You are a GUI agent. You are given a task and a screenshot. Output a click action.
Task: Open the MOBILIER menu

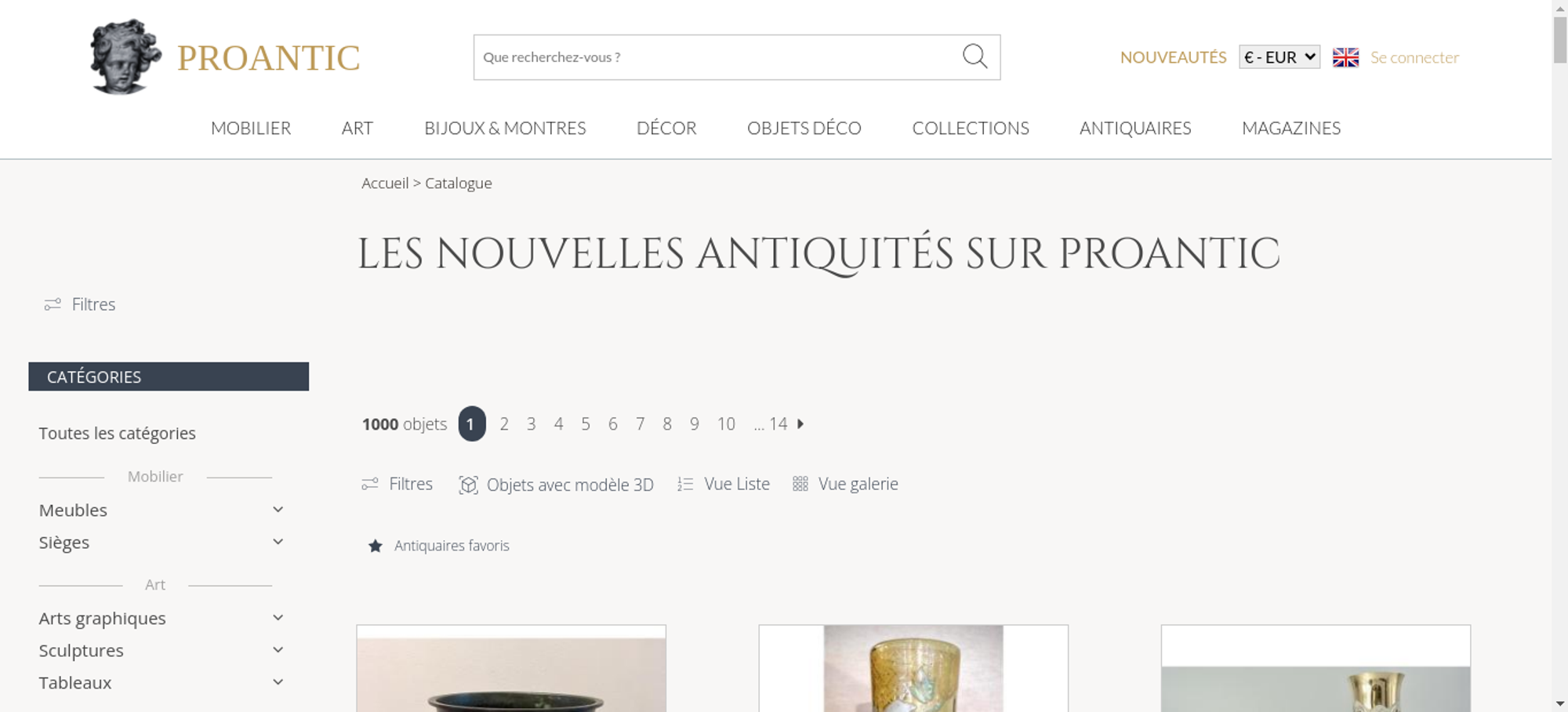click(251, 128)
